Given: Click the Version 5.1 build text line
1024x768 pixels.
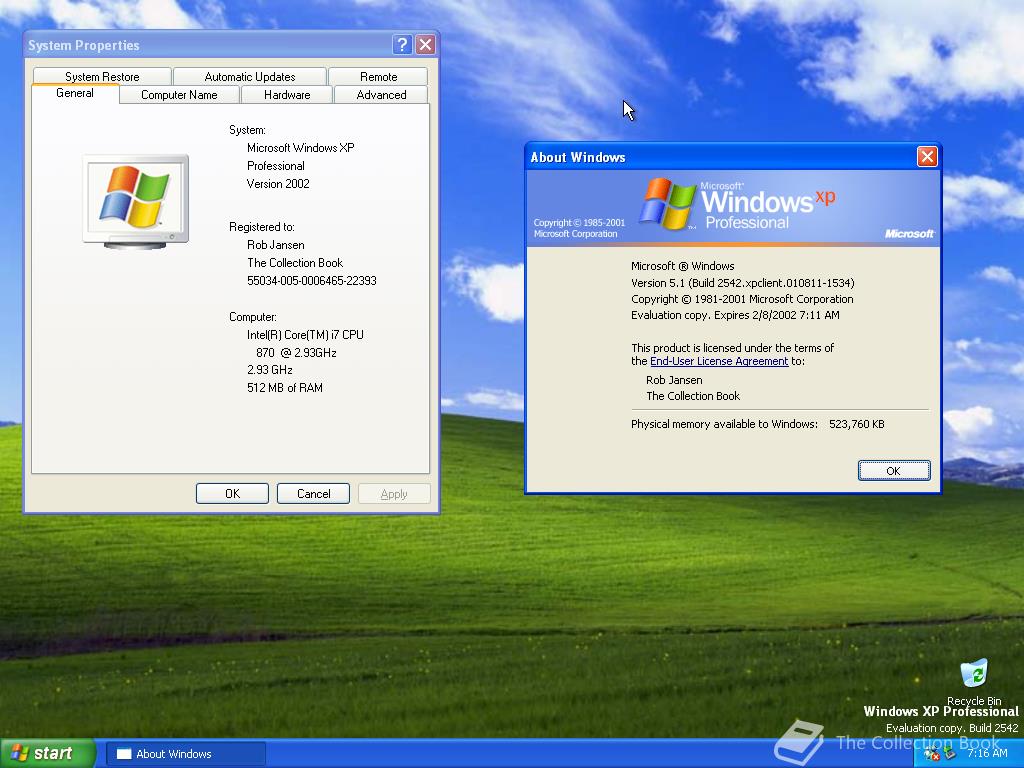Looking at the screenshot, I should click(743, 283).
